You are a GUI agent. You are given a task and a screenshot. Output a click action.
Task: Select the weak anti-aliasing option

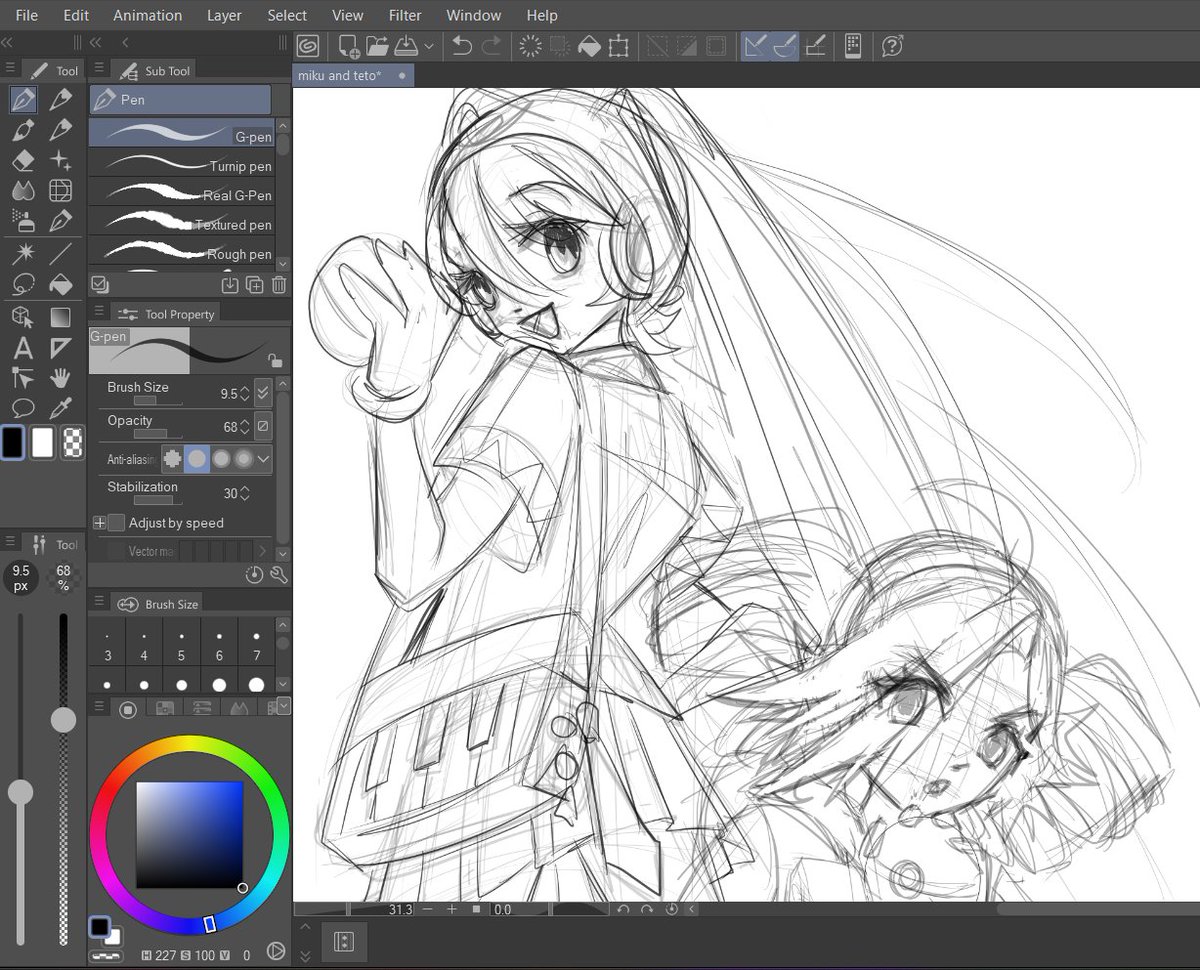coord(197,459)
